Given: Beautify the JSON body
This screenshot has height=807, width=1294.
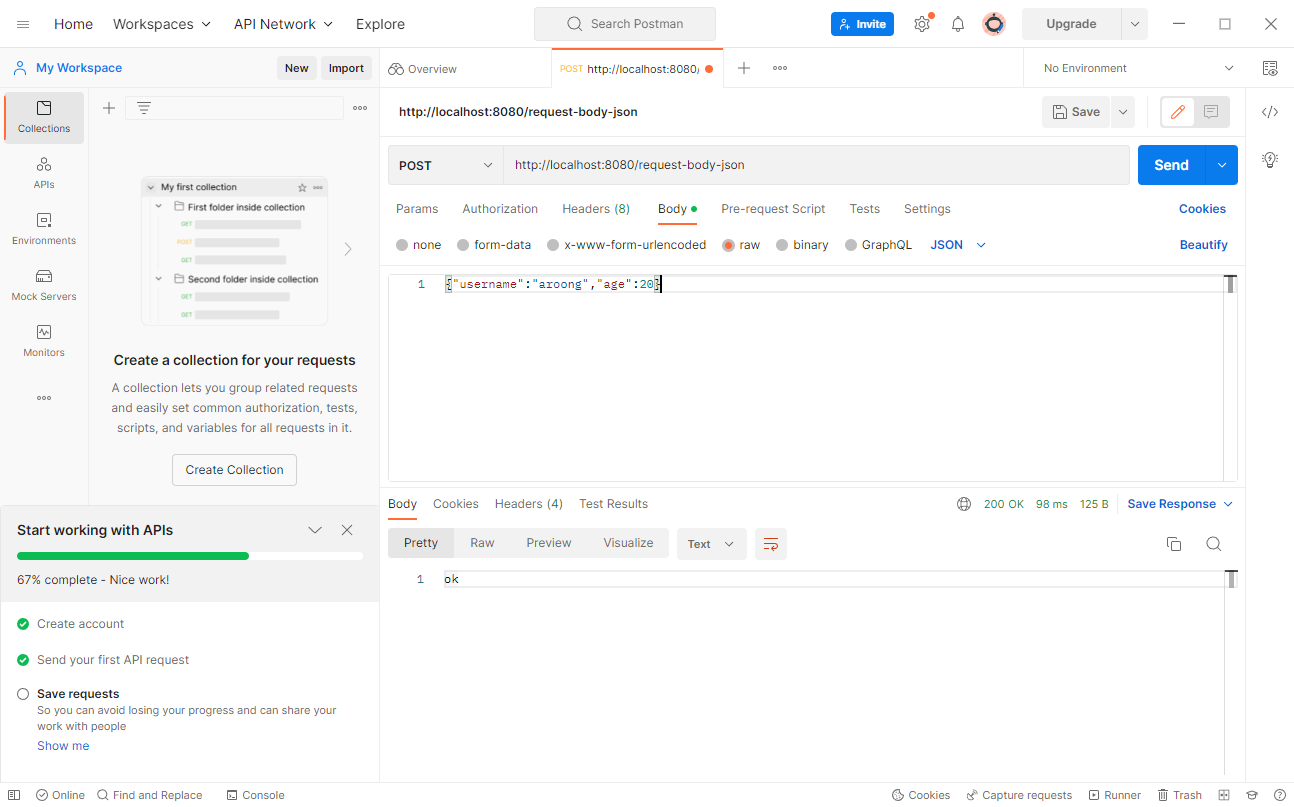Looking at the screenshot, I should pyautogui.click(x=1203, y=245).
